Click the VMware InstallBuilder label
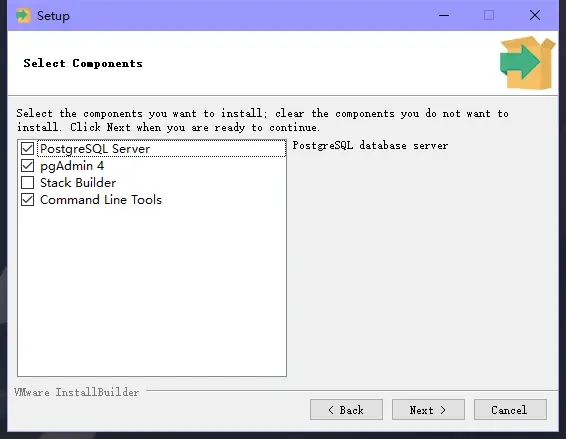The image size is (566, 439). [77, 392]
